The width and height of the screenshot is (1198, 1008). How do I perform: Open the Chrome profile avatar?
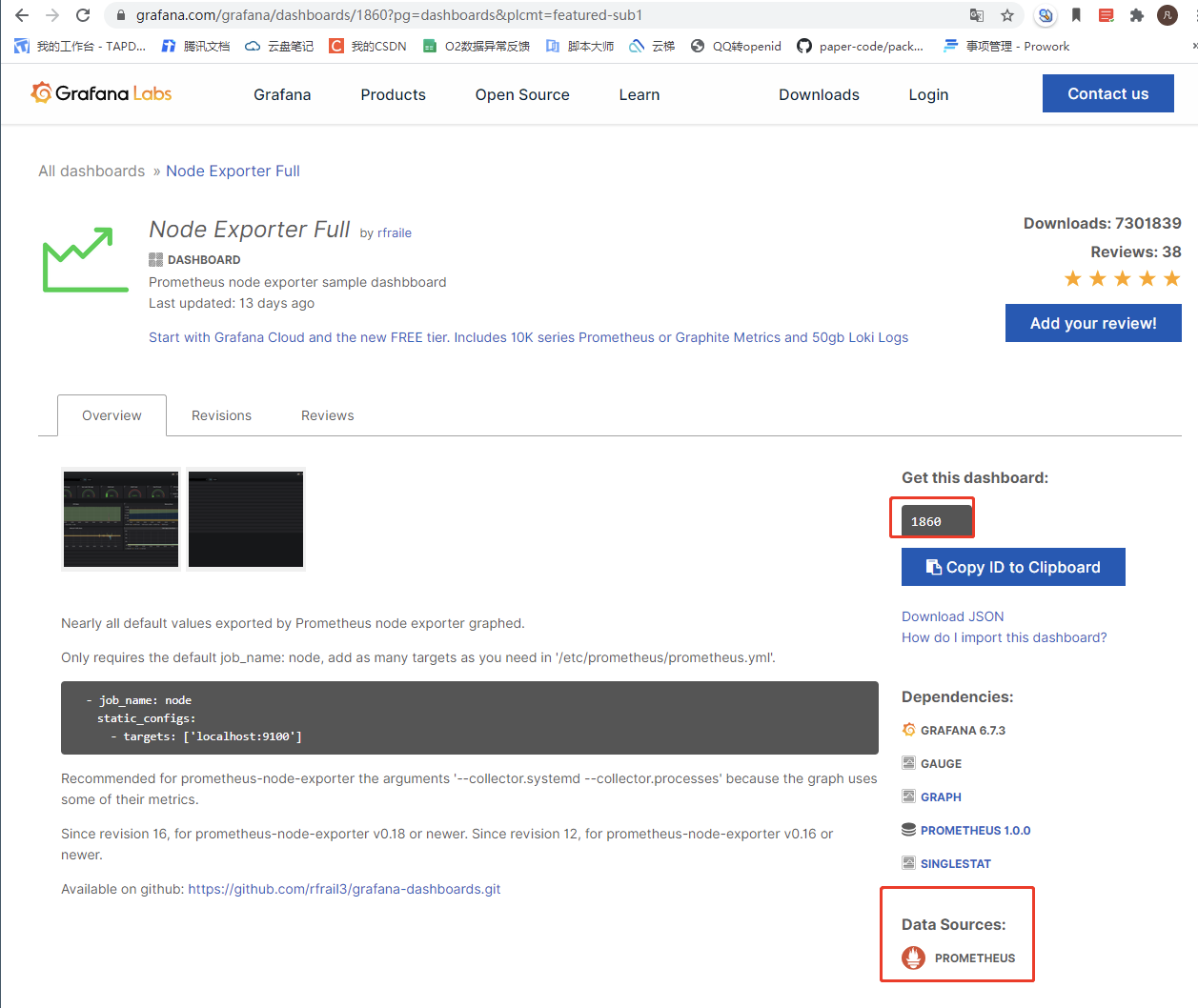1168,15
